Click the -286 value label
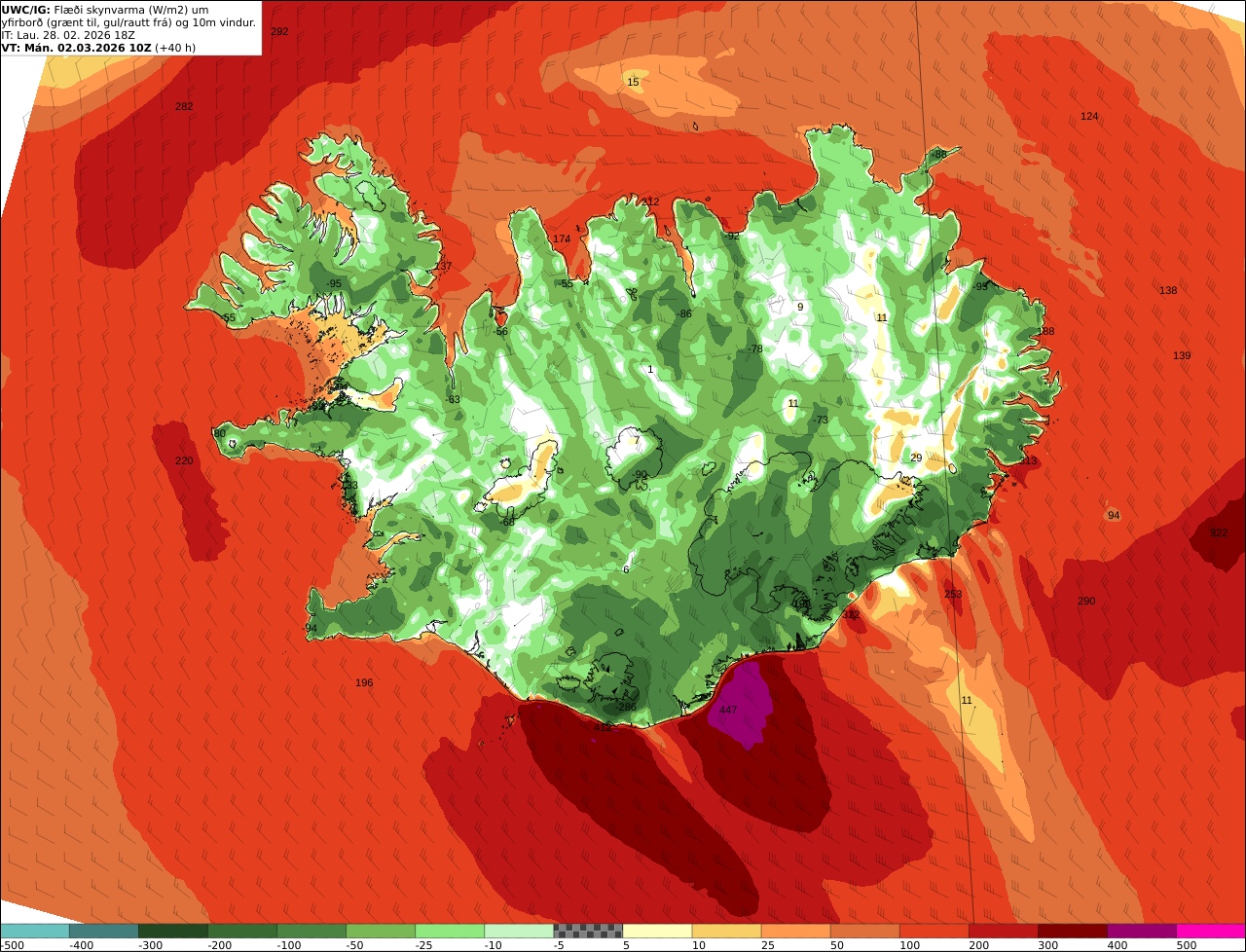The height and width of the screenshot is (952, 1246). (x=625, y=708)
